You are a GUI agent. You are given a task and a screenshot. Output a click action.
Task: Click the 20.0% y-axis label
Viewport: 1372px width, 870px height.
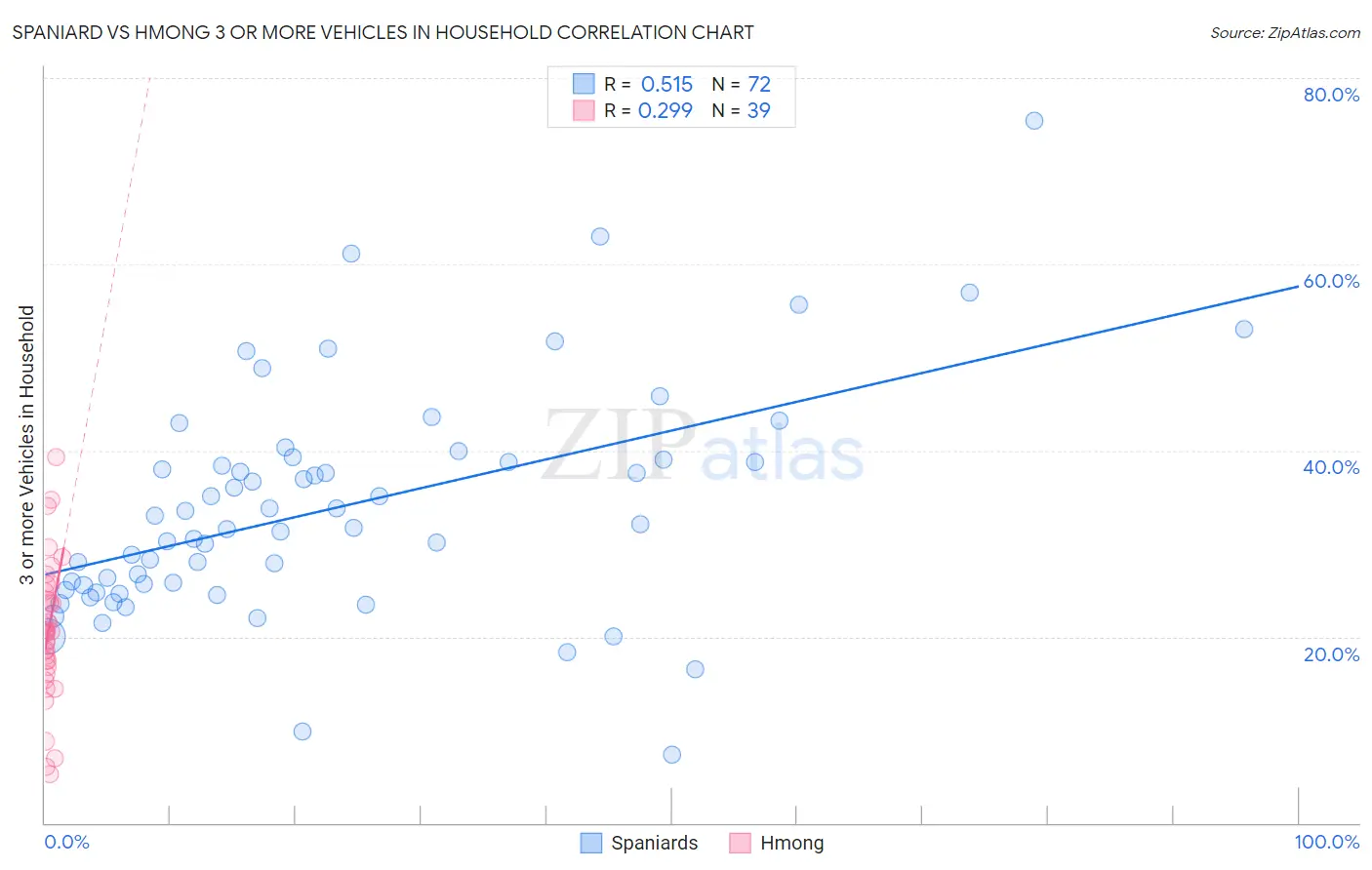click(1331, 654)
